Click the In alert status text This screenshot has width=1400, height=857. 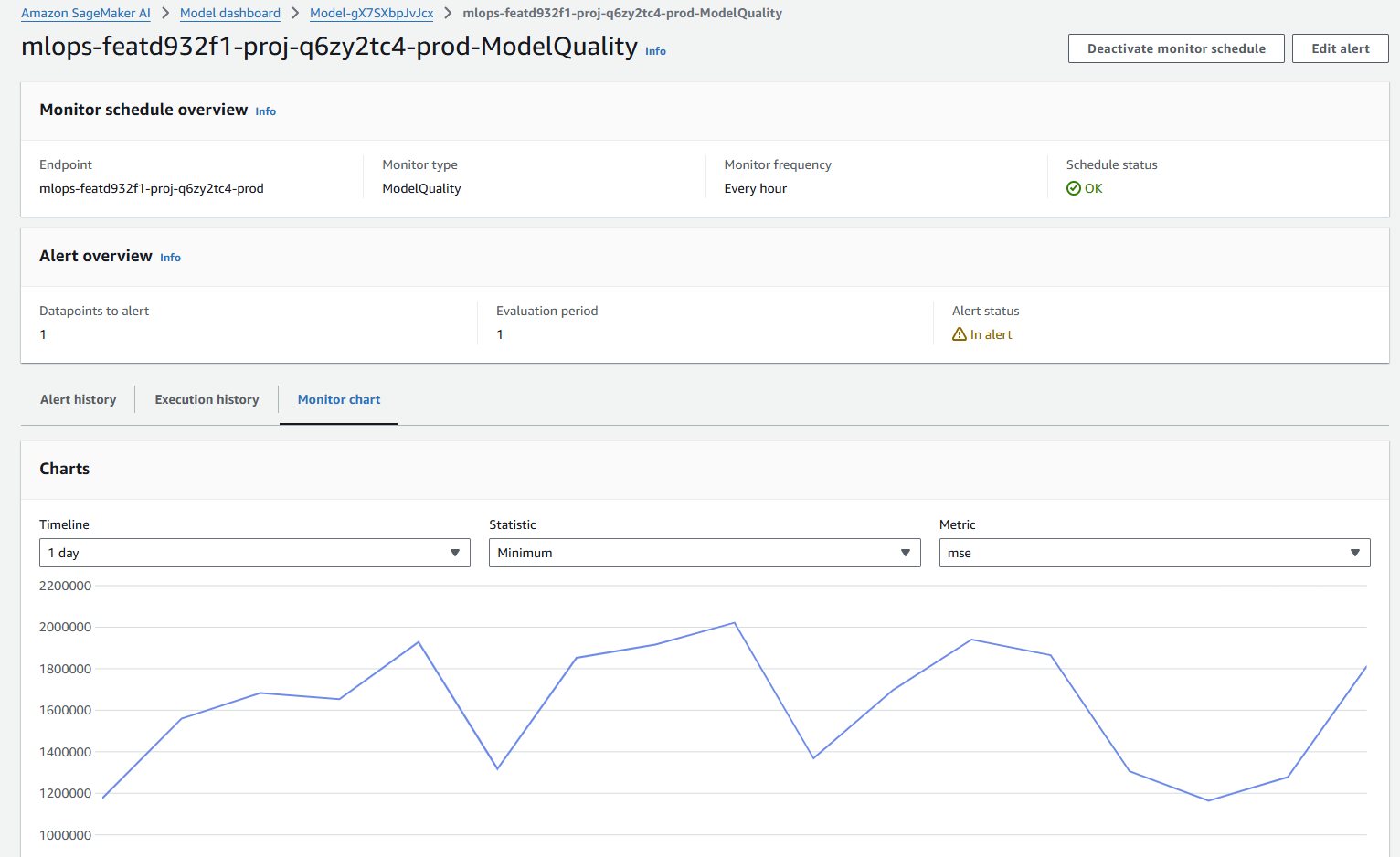(x=992, y=334)
